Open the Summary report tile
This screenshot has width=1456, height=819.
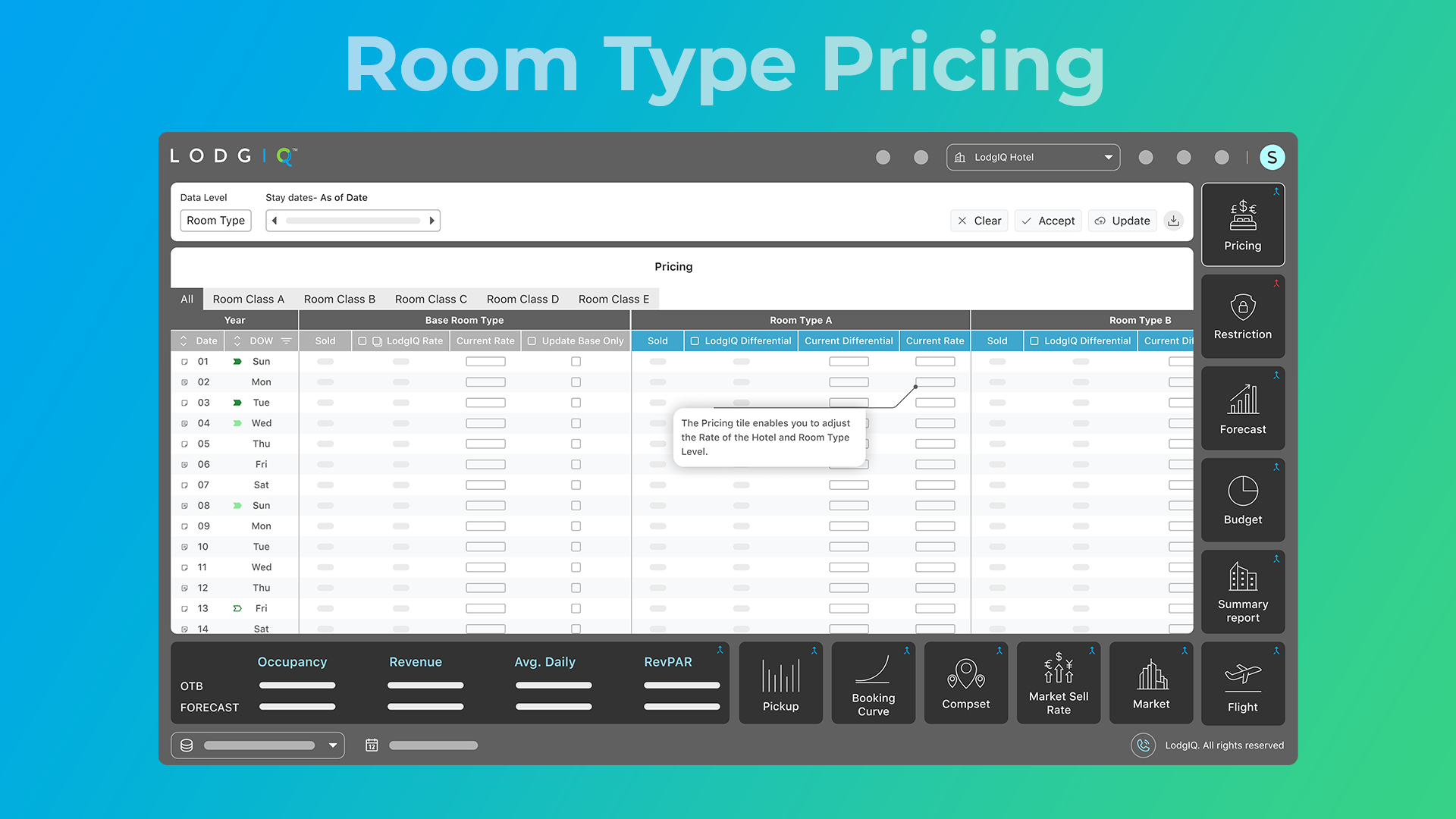click(x=1242, y=592)
